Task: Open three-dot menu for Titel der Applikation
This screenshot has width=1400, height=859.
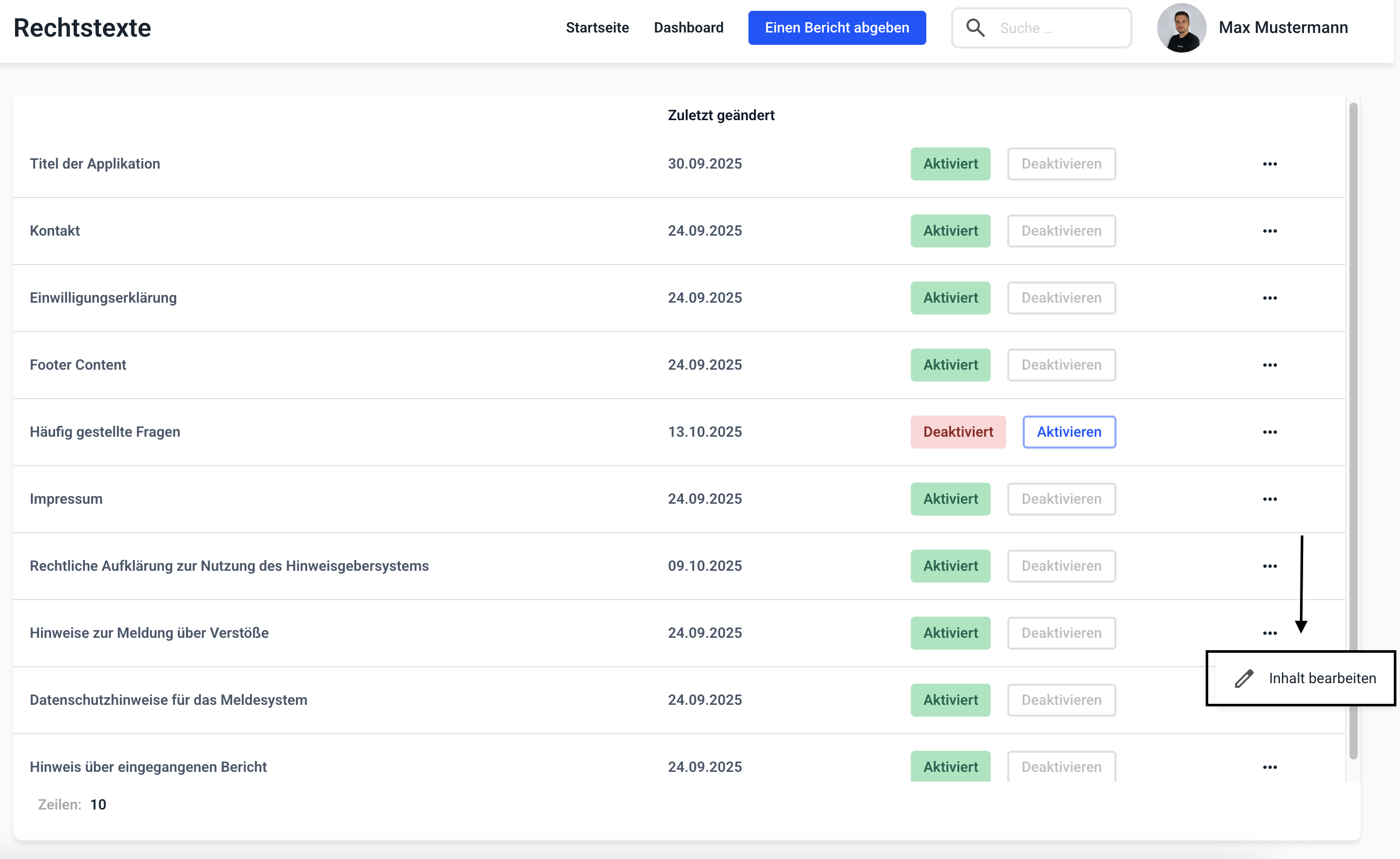Action: [1269, 164]
